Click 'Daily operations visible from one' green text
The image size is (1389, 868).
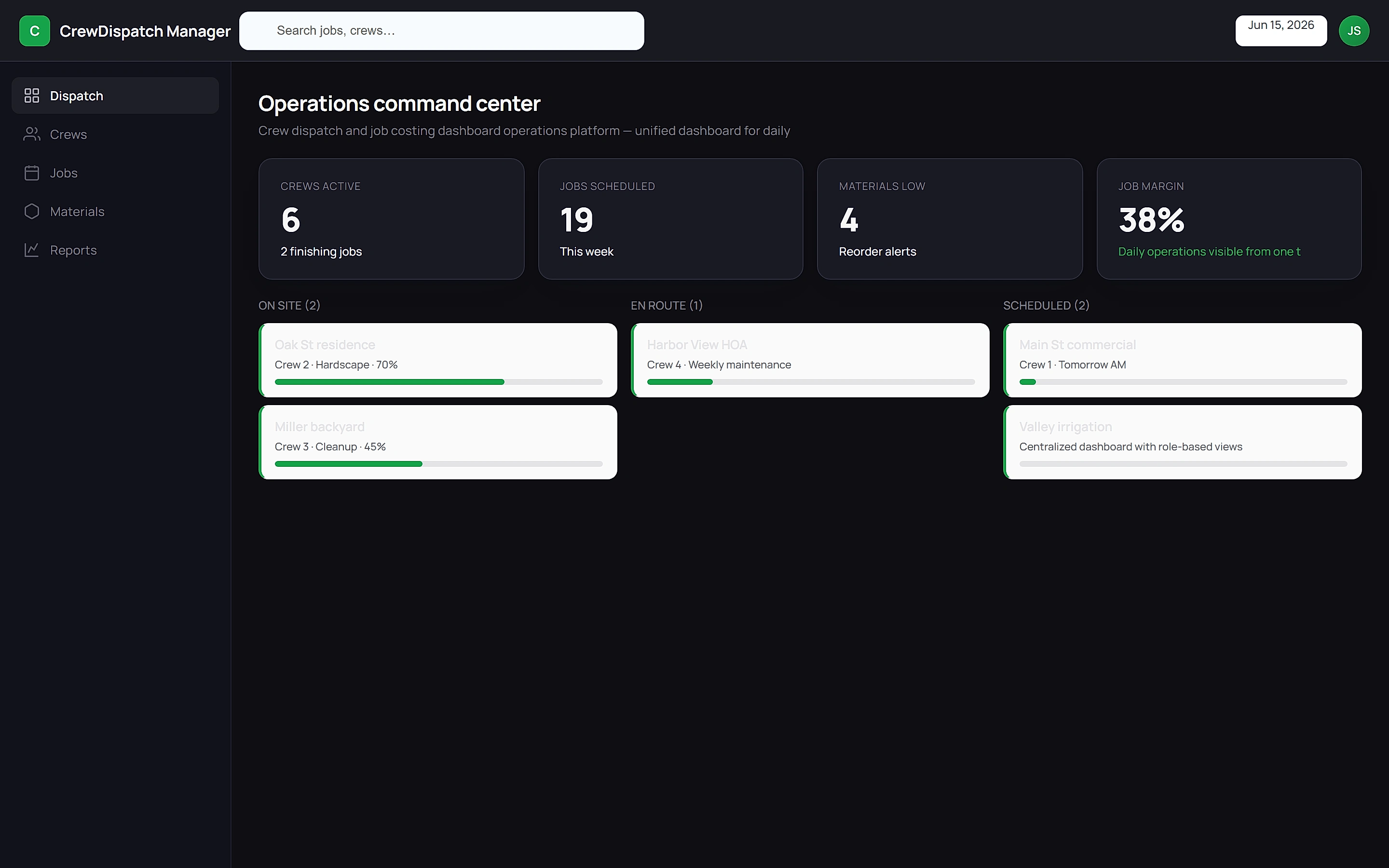tap(1209, 251)
